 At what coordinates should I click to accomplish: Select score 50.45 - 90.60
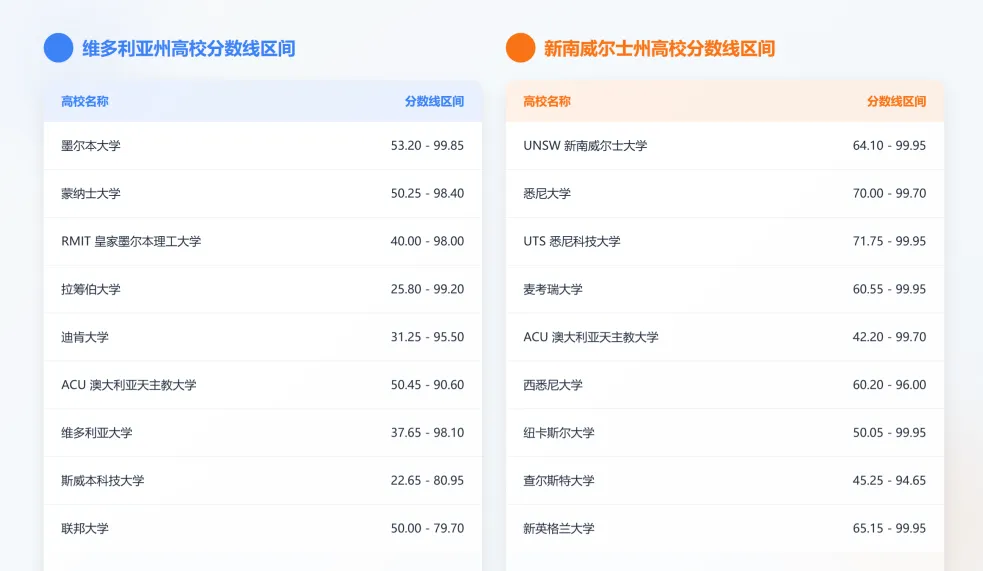click(428, 385)
